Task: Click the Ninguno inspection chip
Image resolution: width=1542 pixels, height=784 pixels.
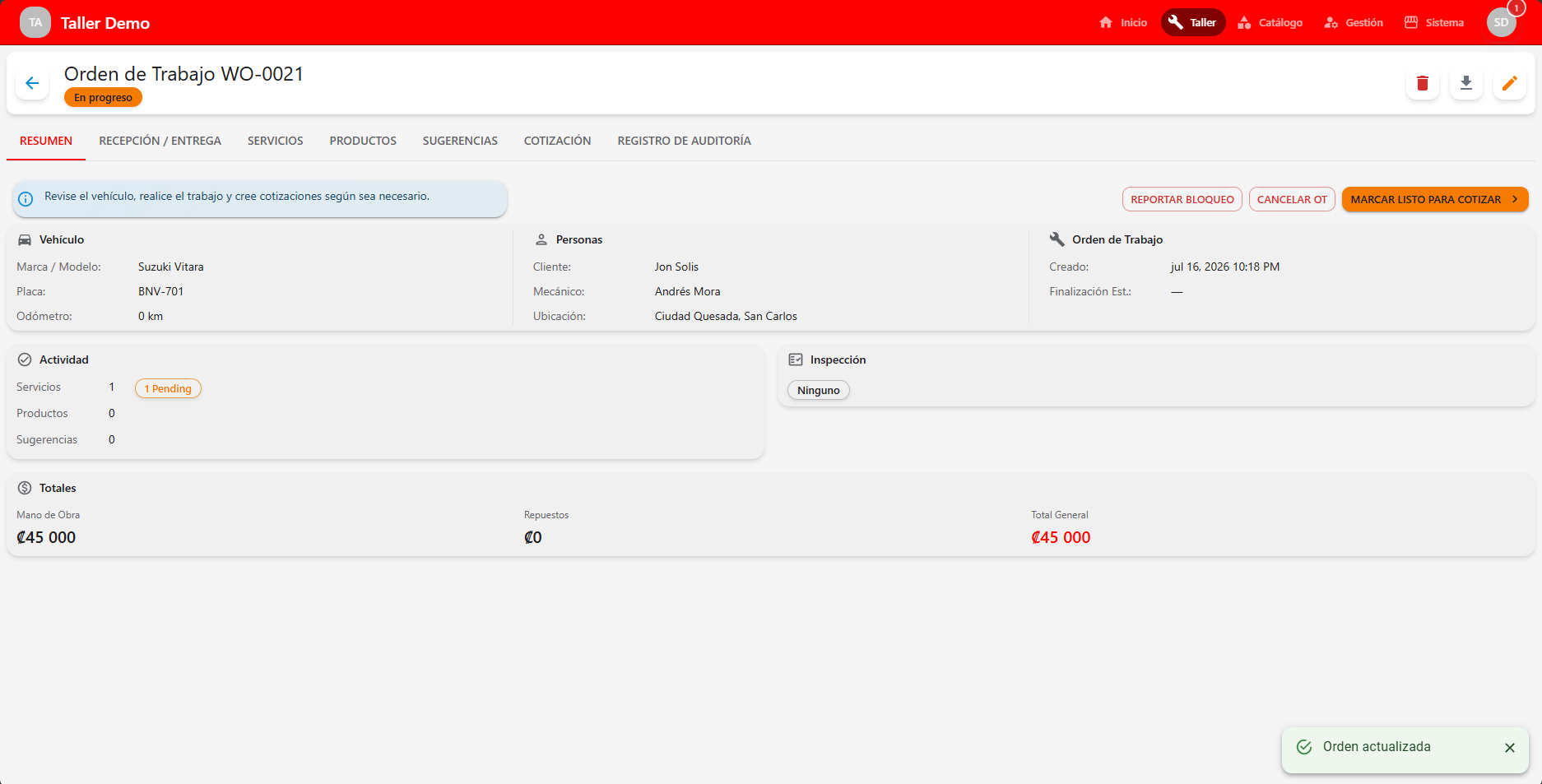Action: pyautogui.click(x=819, y=390)
